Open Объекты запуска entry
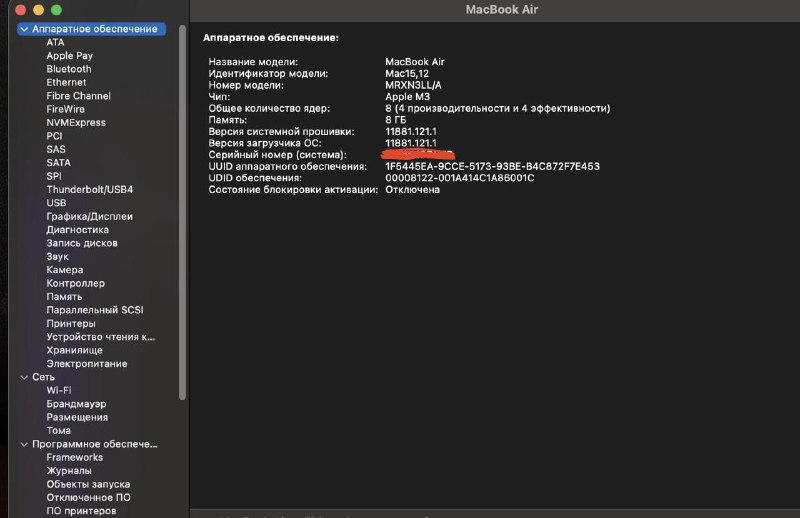This screenshot has height=518, width=800. click(x=88, y=484)
